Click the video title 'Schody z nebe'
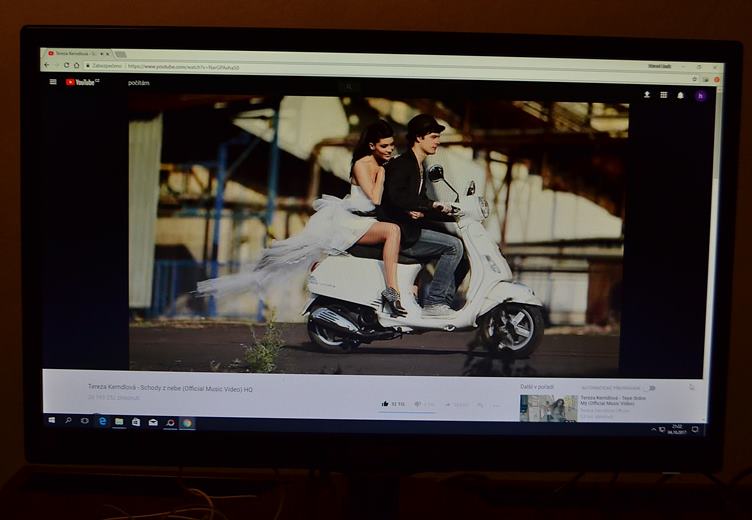752x520 pixels. pyautogui.click(x=170, y=388)
